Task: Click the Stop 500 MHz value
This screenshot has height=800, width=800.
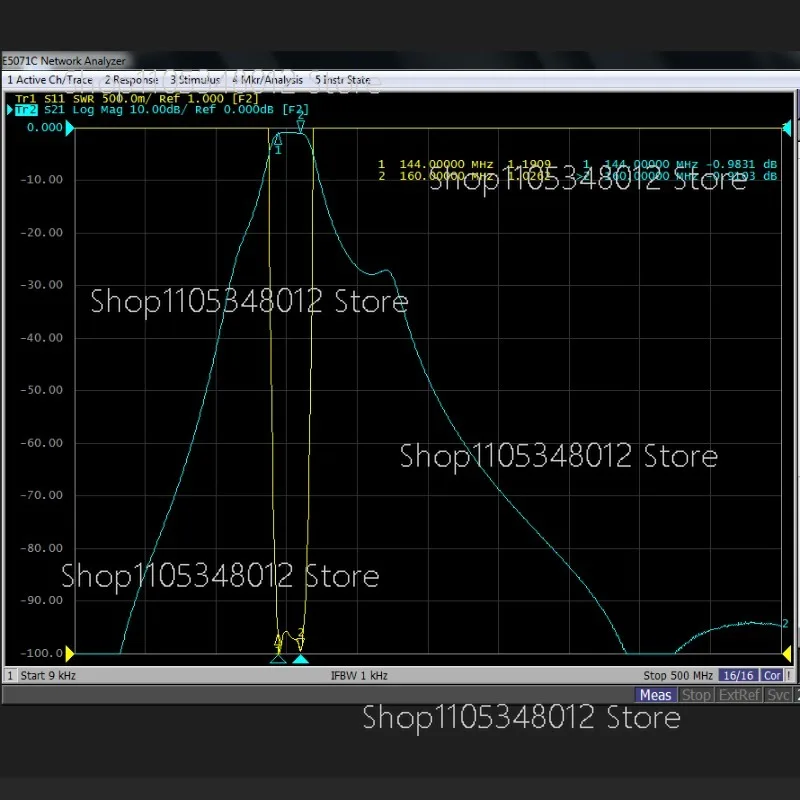Action: click(678, 676)
